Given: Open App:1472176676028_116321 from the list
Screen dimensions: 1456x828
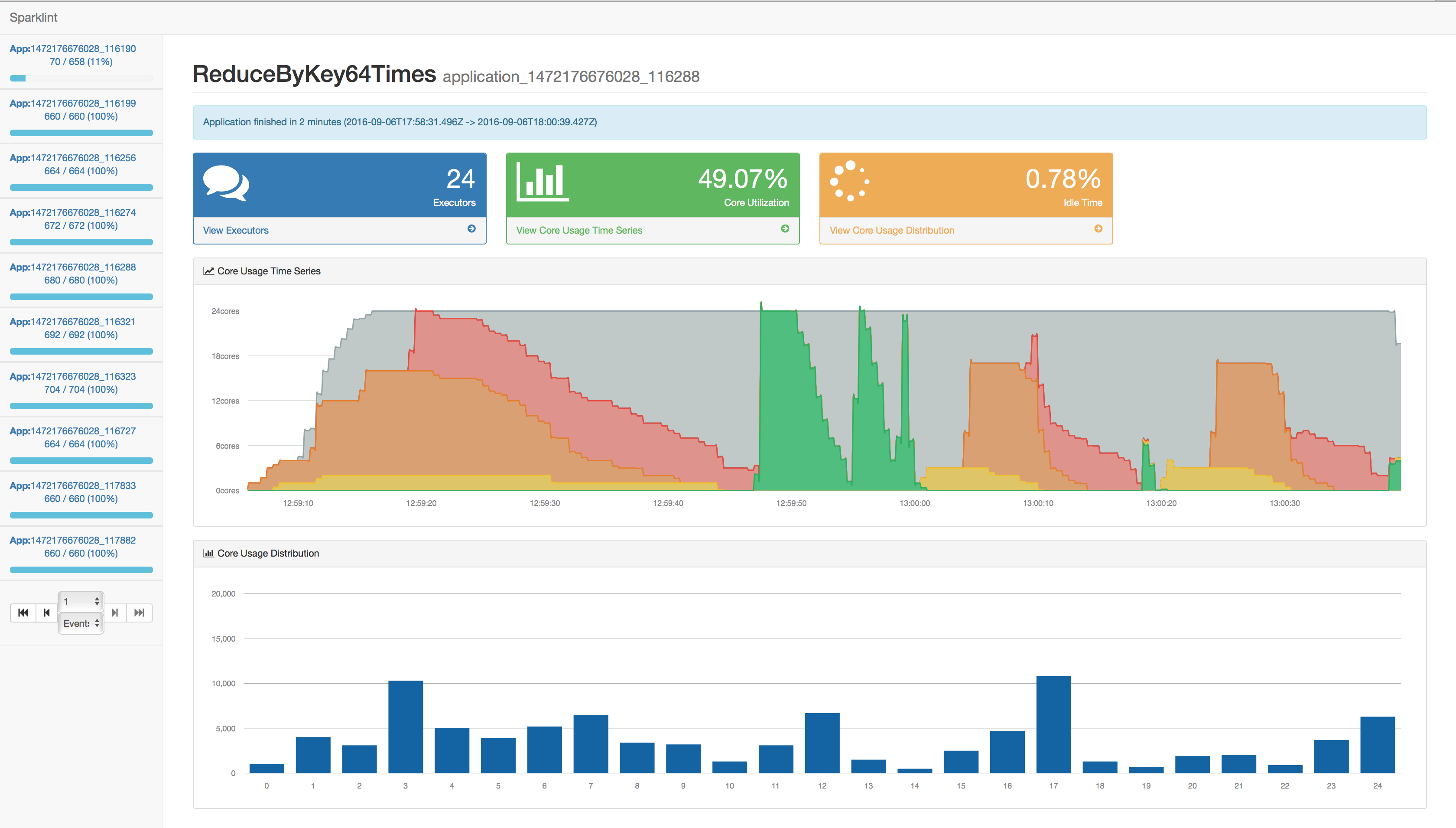Looking at the screenshot, I should pos(73,322).
